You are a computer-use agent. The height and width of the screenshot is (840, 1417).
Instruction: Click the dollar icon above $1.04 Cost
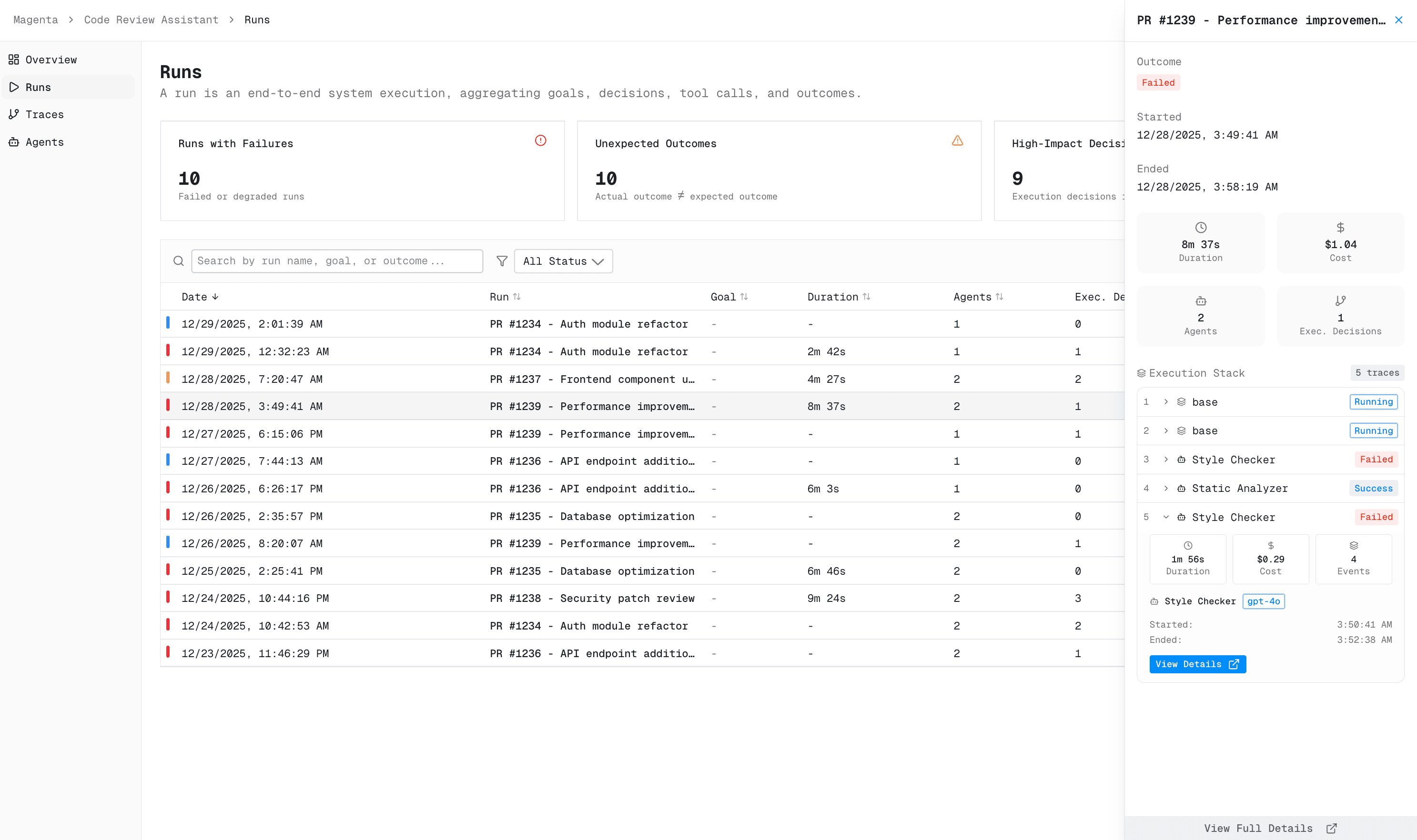coord(1340,228)
